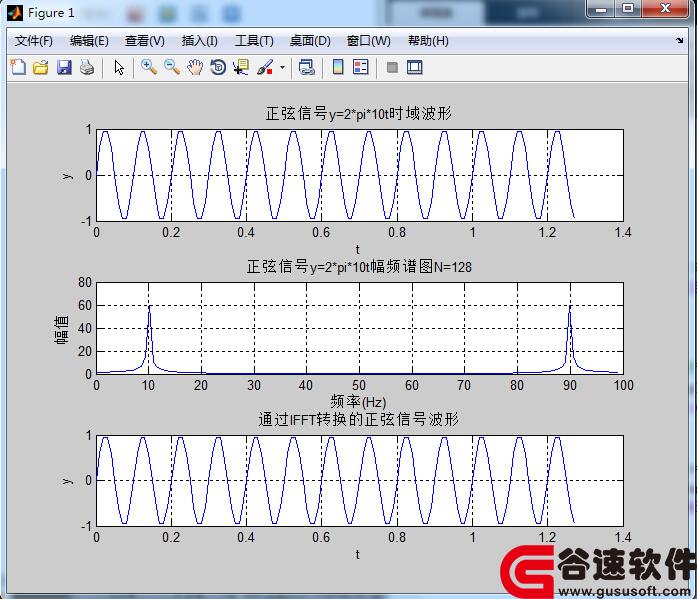Open the 窗口(W) menu

[x=369, y=41]
